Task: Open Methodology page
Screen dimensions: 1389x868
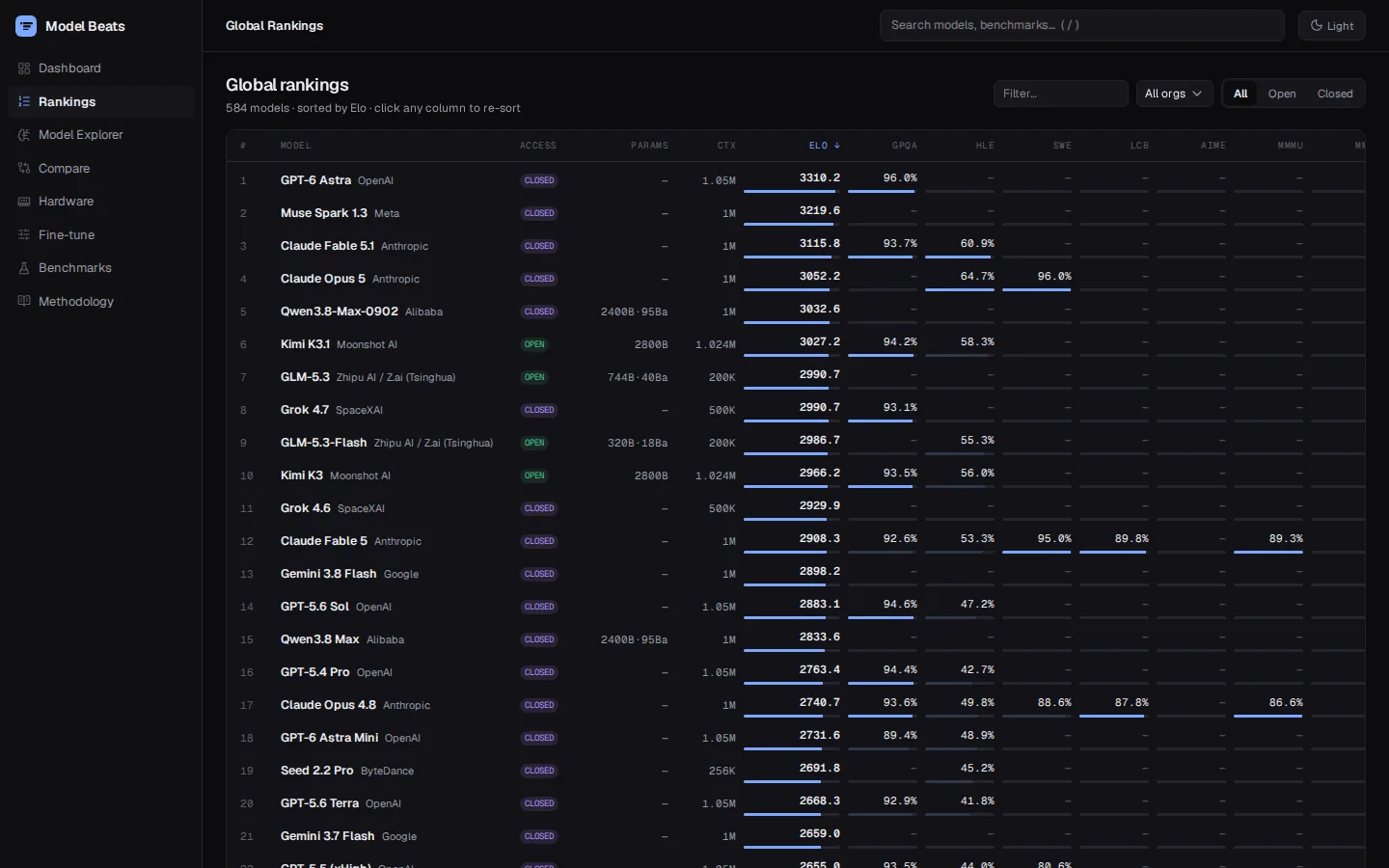Action: [x=100, y=301]
